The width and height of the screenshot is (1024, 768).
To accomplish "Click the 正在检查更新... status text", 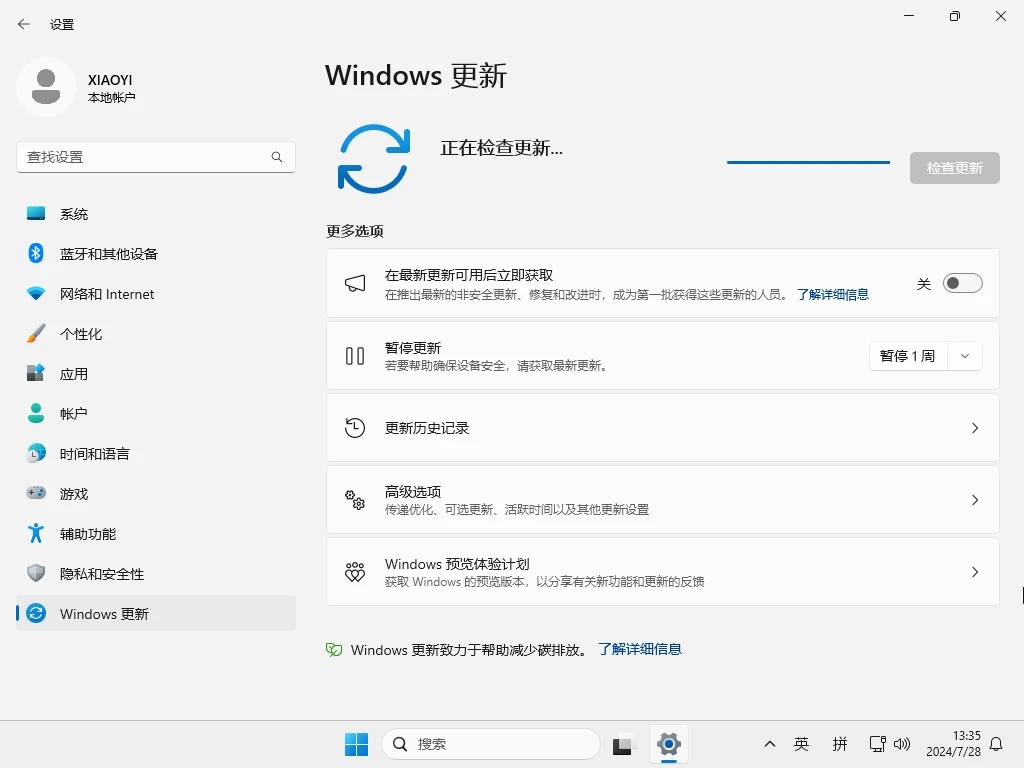I will pos(501,148).
